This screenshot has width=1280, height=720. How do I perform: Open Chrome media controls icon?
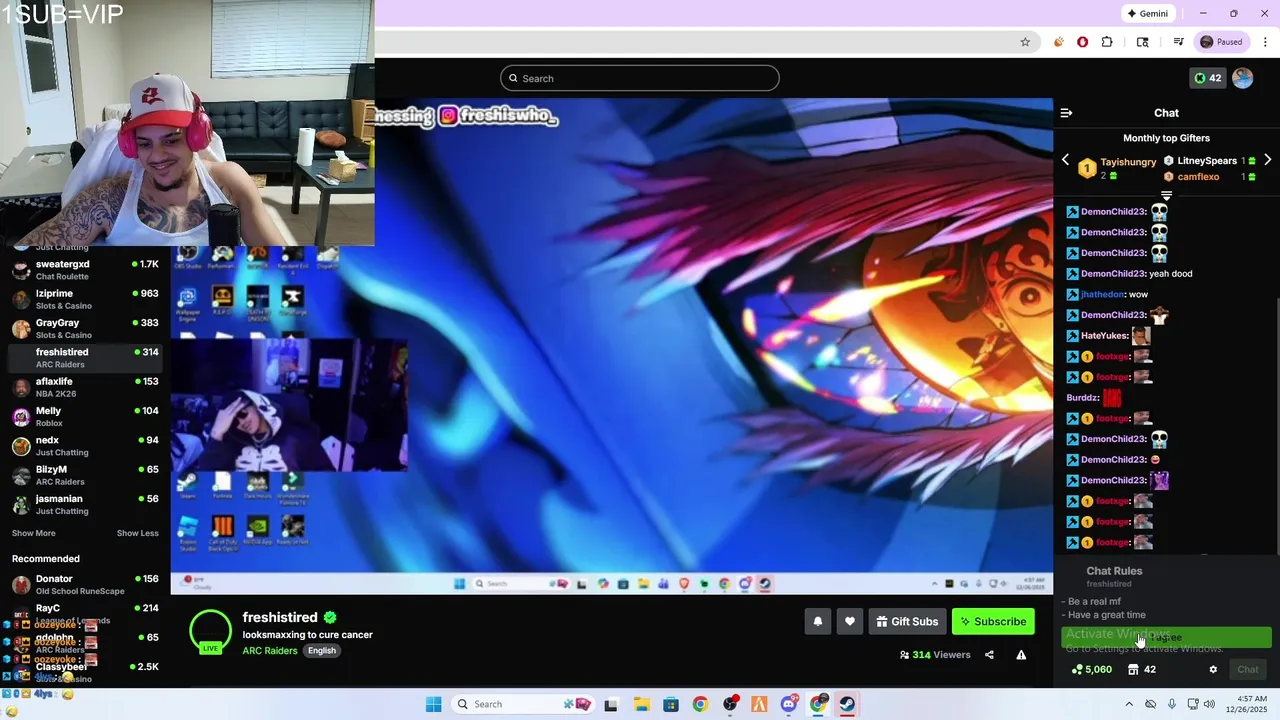click(1179, 42)
